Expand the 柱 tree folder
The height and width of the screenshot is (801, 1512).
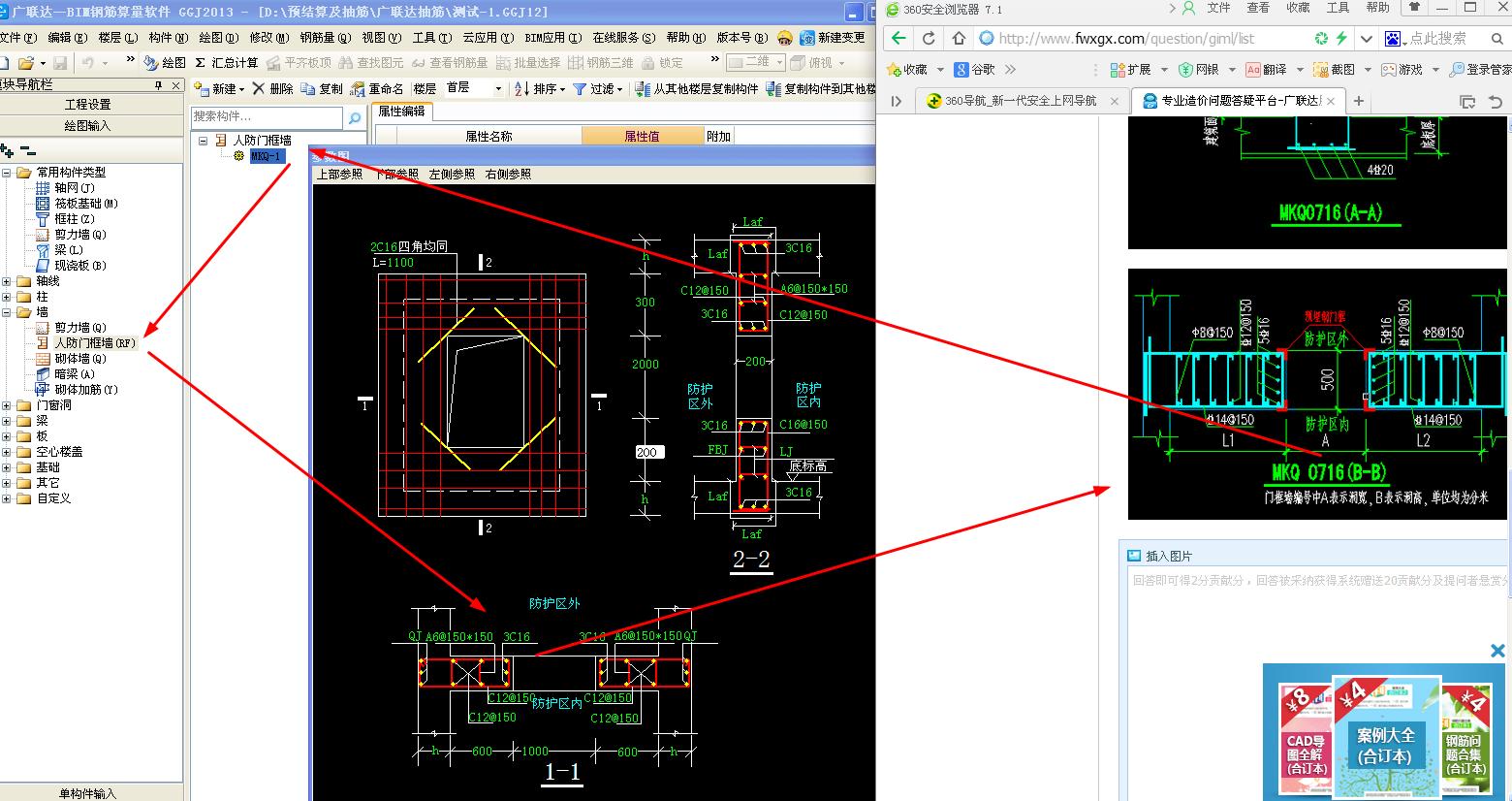pos(7,297)
